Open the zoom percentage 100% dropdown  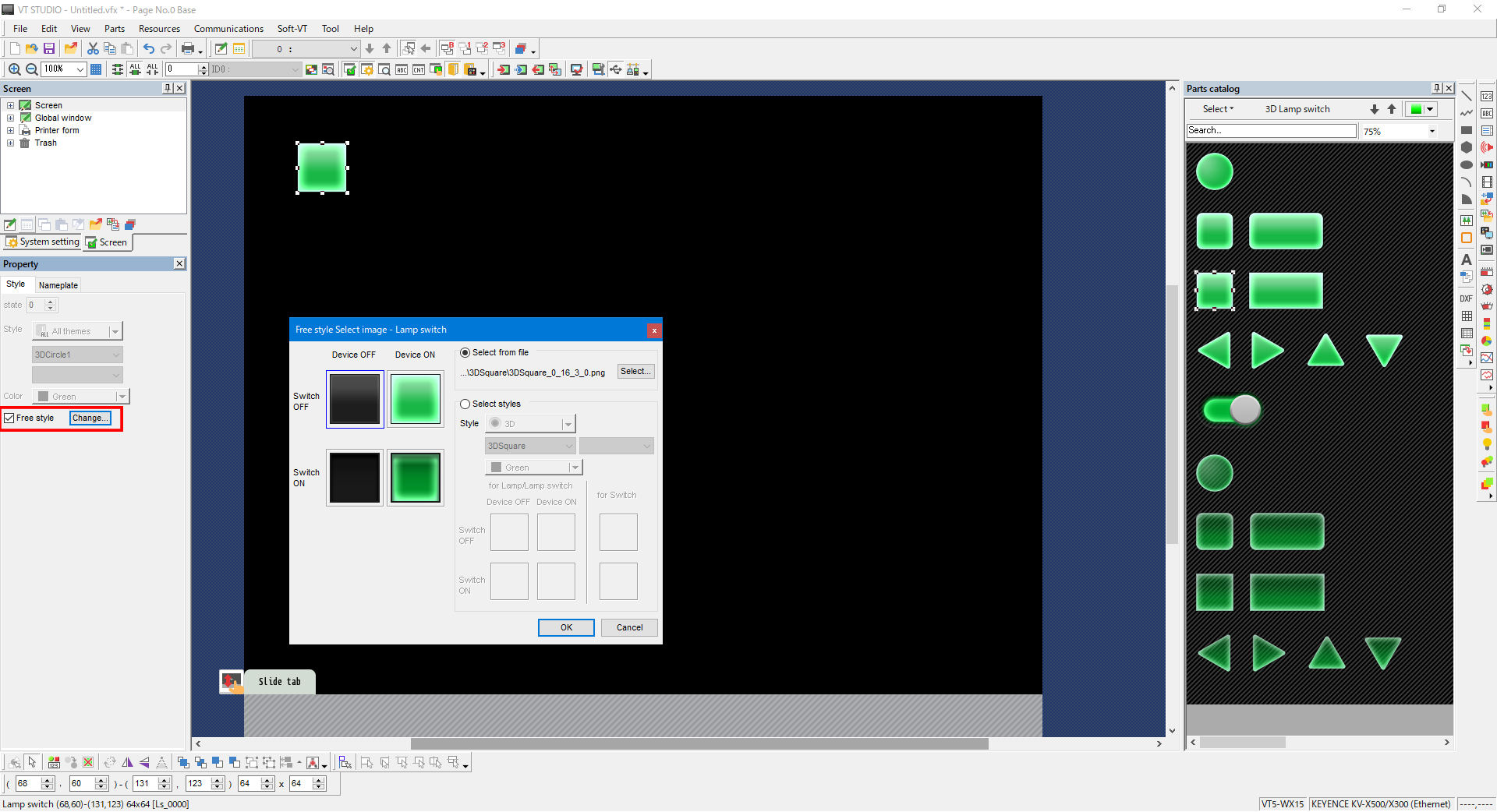pyautogui.click(x=80, y=69)
